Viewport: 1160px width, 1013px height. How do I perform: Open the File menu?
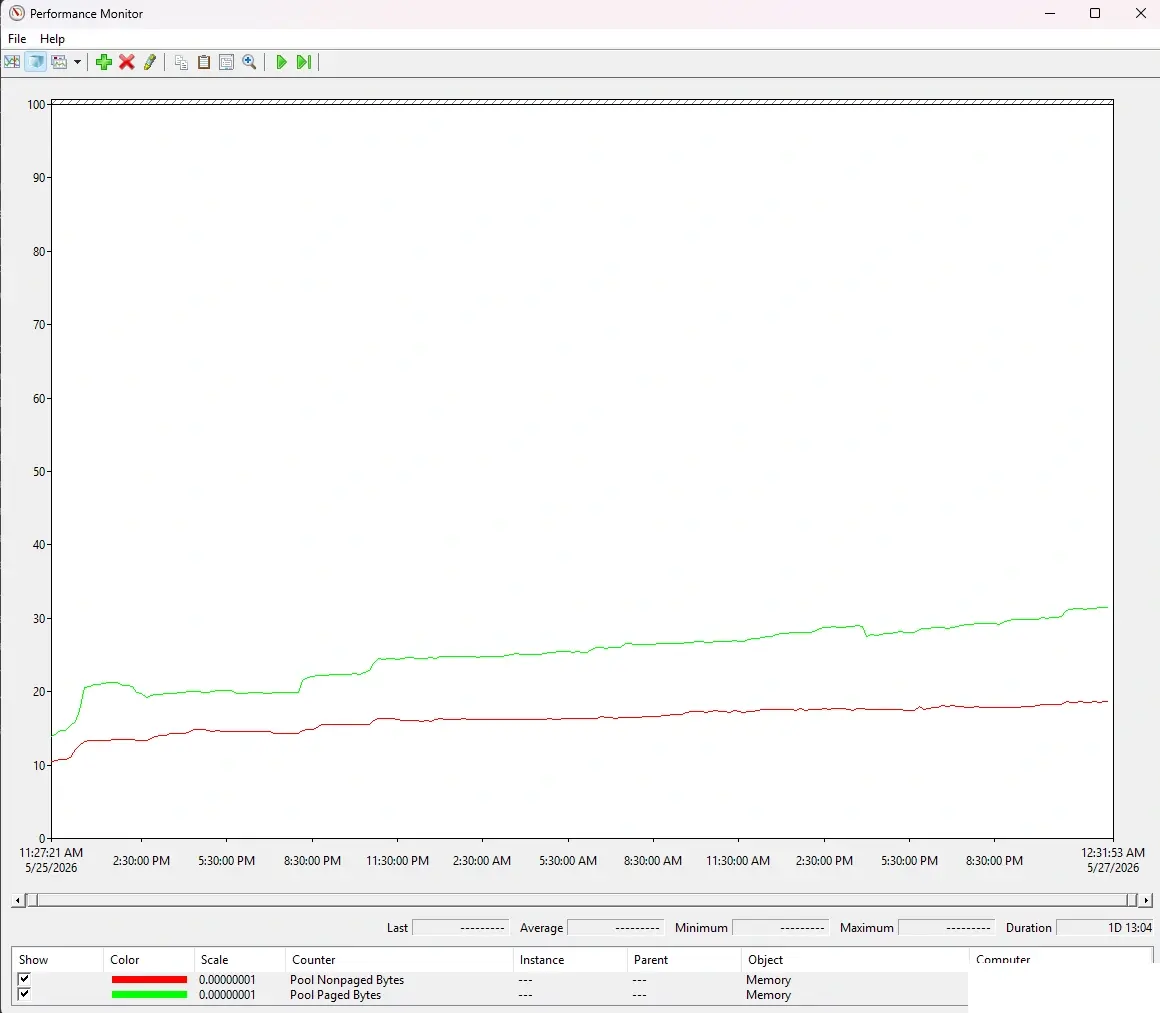pyautogui.click(x=17, y=38)
